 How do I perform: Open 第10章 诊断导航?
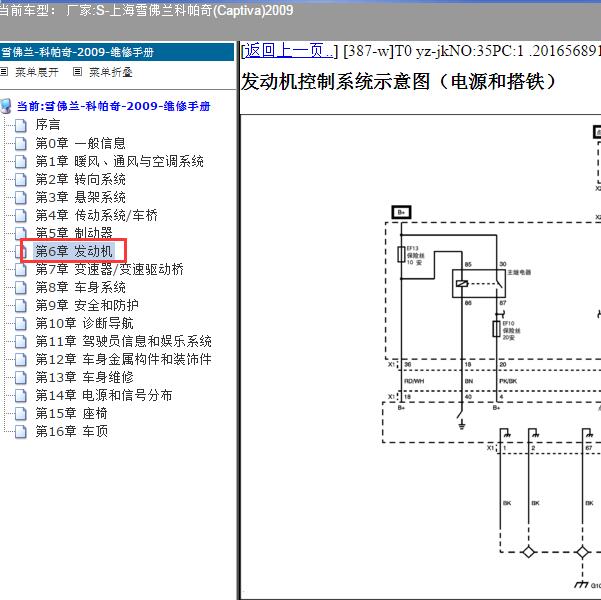pos(84,323)
